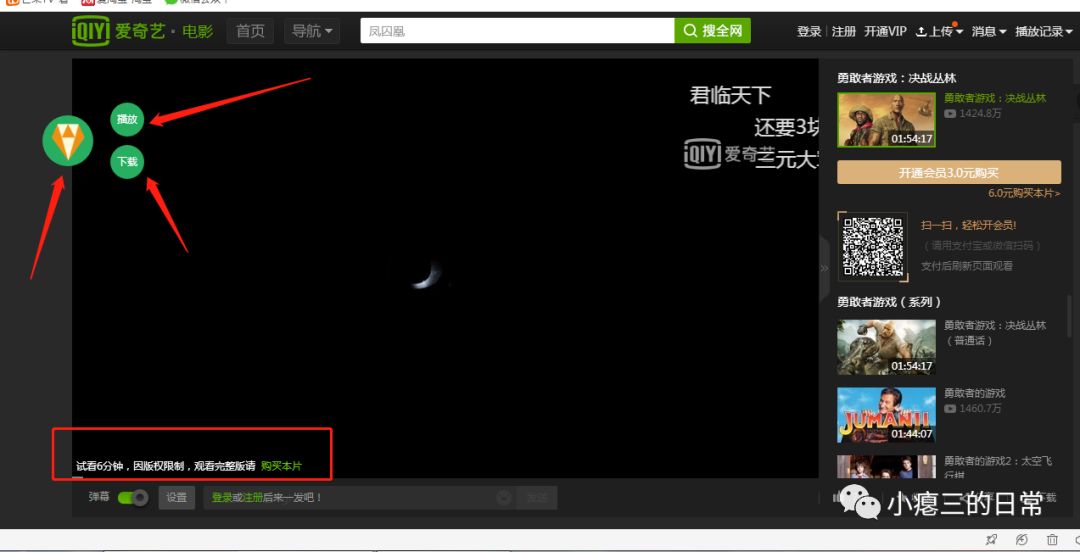This screenshot has width=1080, height=552.
Task: Click the green 登录 link in comment bar
Action: point(222,498)
